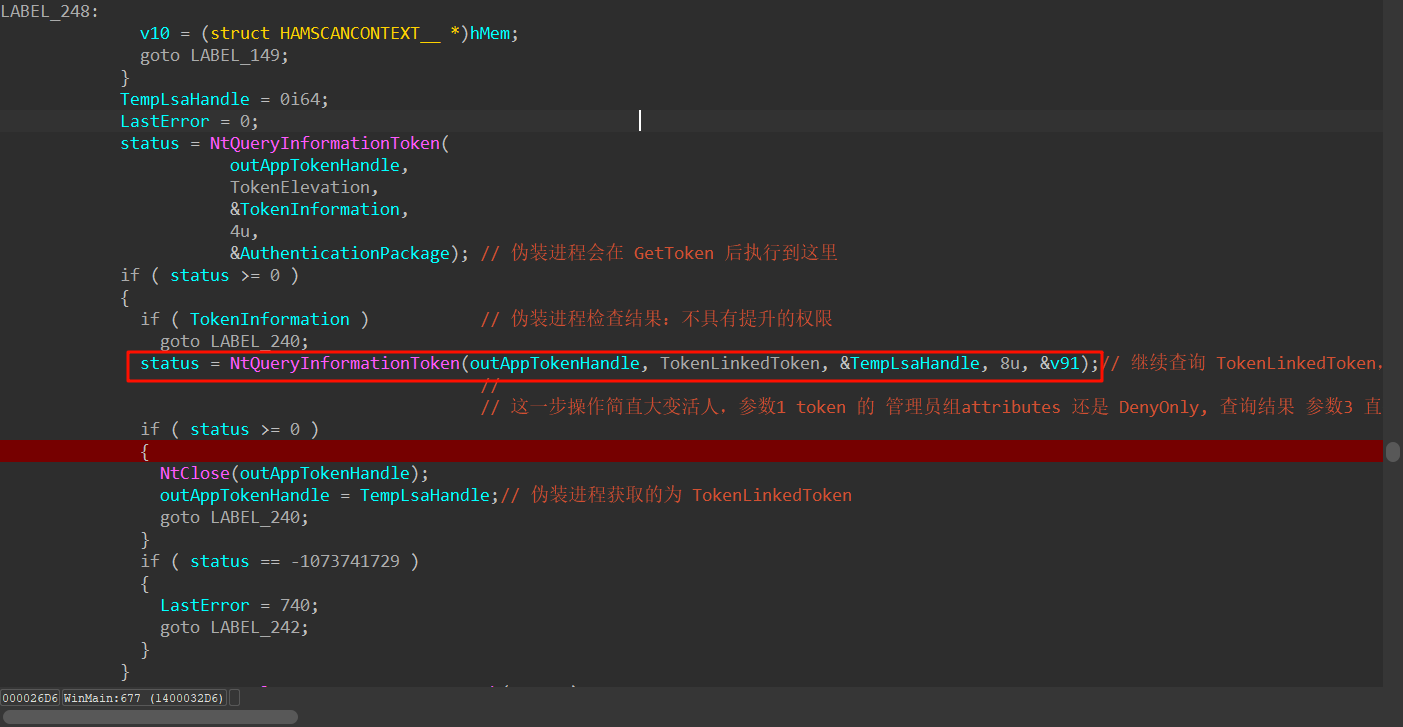Click the v91 variable in boxed call

point(1064,363)
